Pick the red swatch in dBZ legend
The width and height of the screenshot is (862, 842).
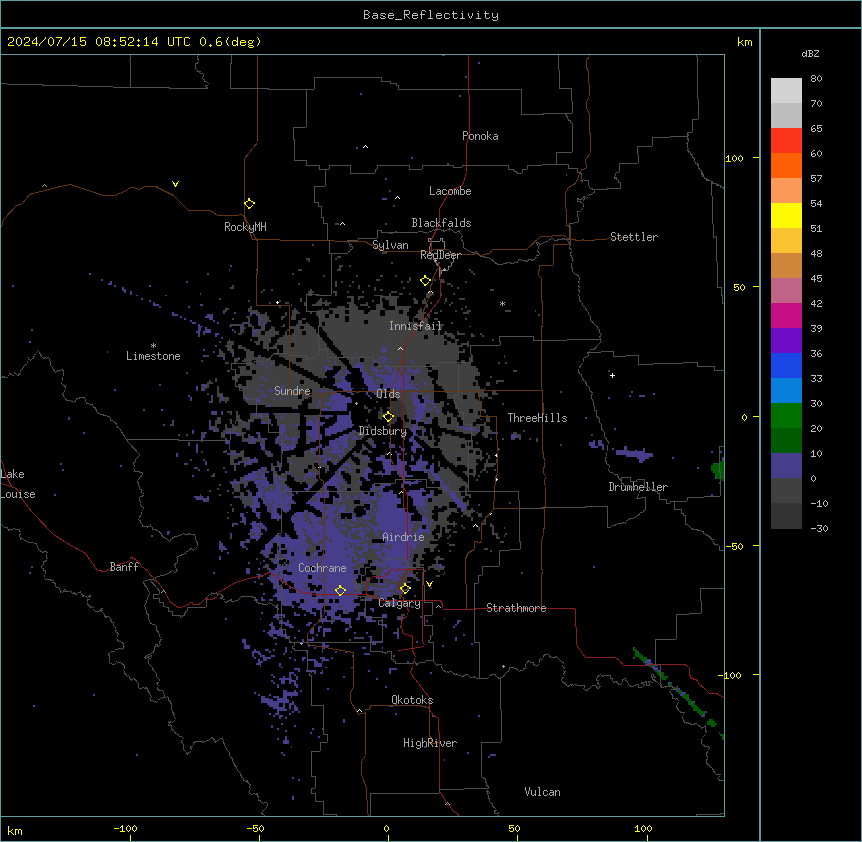[x=786, y=141]
